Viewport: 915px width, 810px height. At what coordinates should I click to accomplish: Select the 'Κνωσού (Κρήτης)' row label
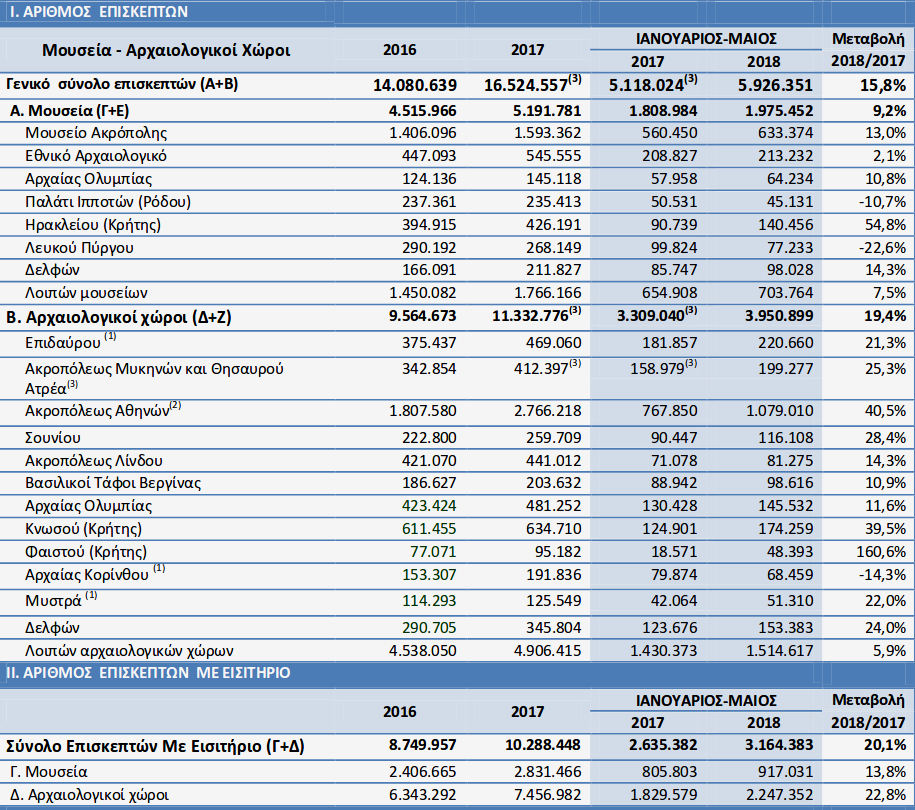coord(83,529)
